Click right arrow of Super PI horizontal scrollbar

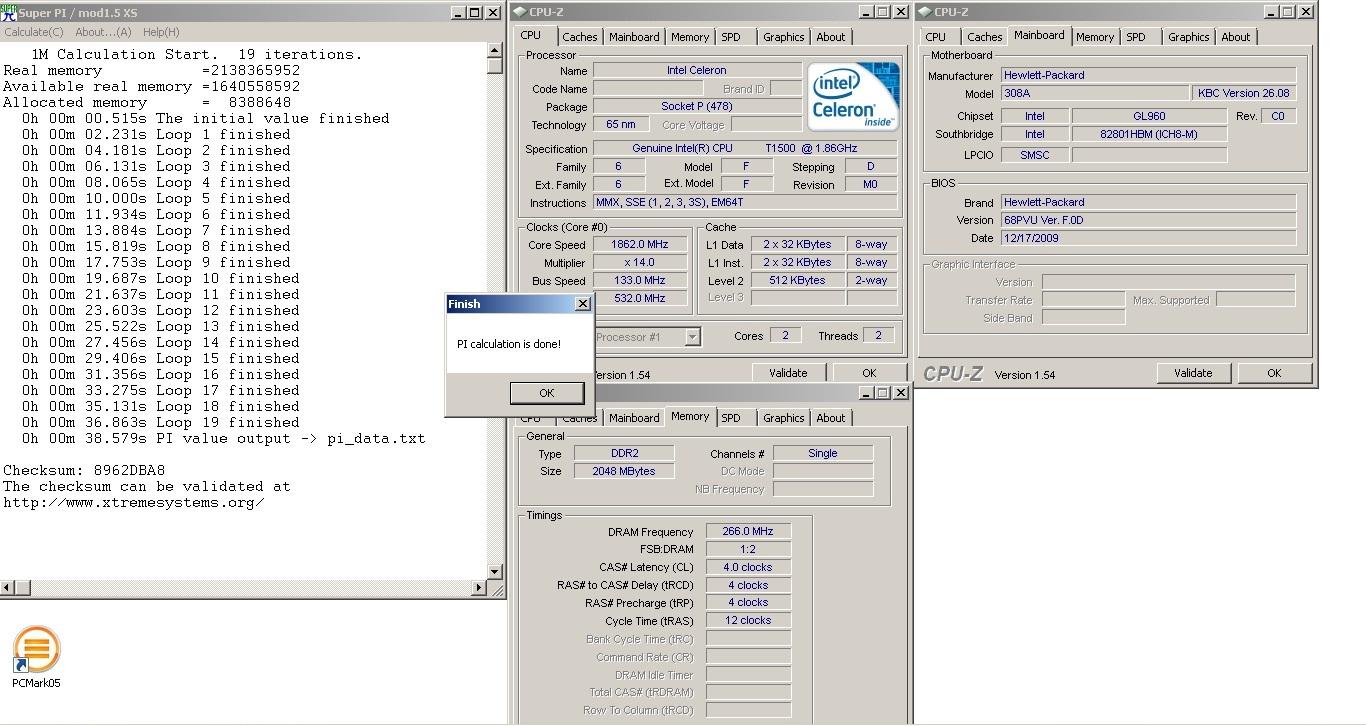[x=479, y=588]
